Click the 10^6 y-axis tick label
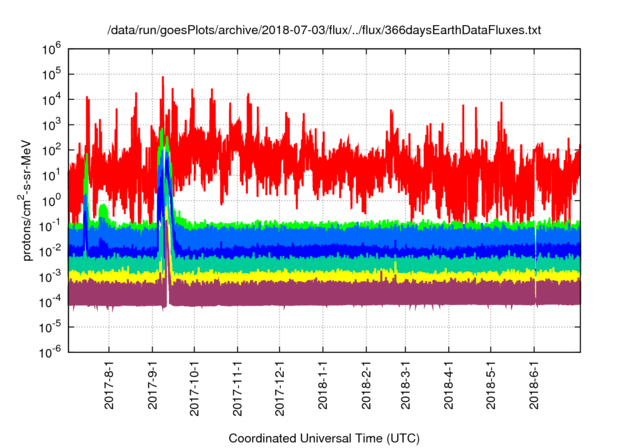Viewport: 640px width, 448px height. 51,50
